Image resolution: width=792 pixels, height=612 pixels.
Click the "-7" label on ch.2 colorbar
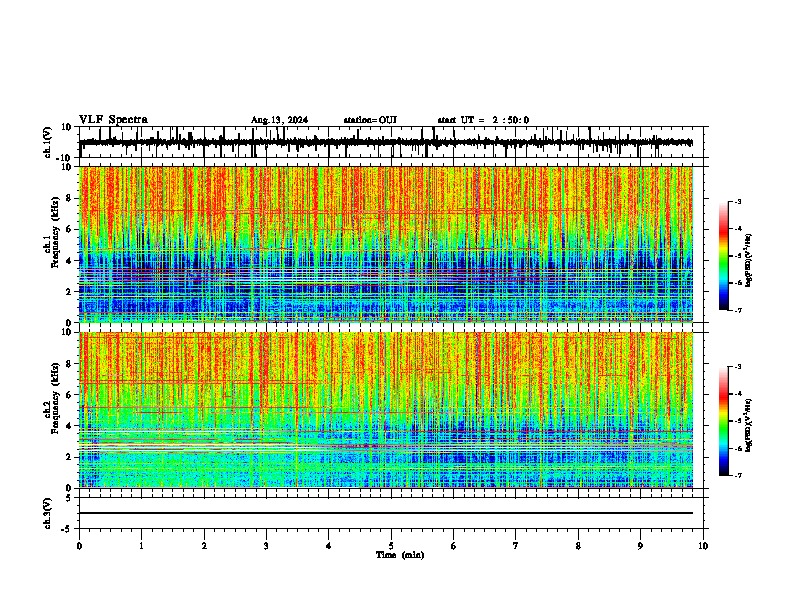738,476
